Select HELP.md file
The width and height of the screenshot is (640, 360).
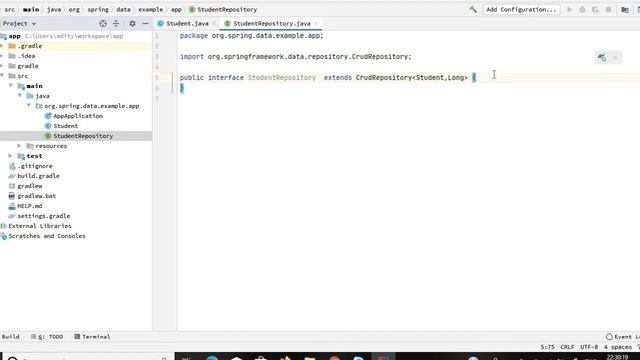coord(30,206)
